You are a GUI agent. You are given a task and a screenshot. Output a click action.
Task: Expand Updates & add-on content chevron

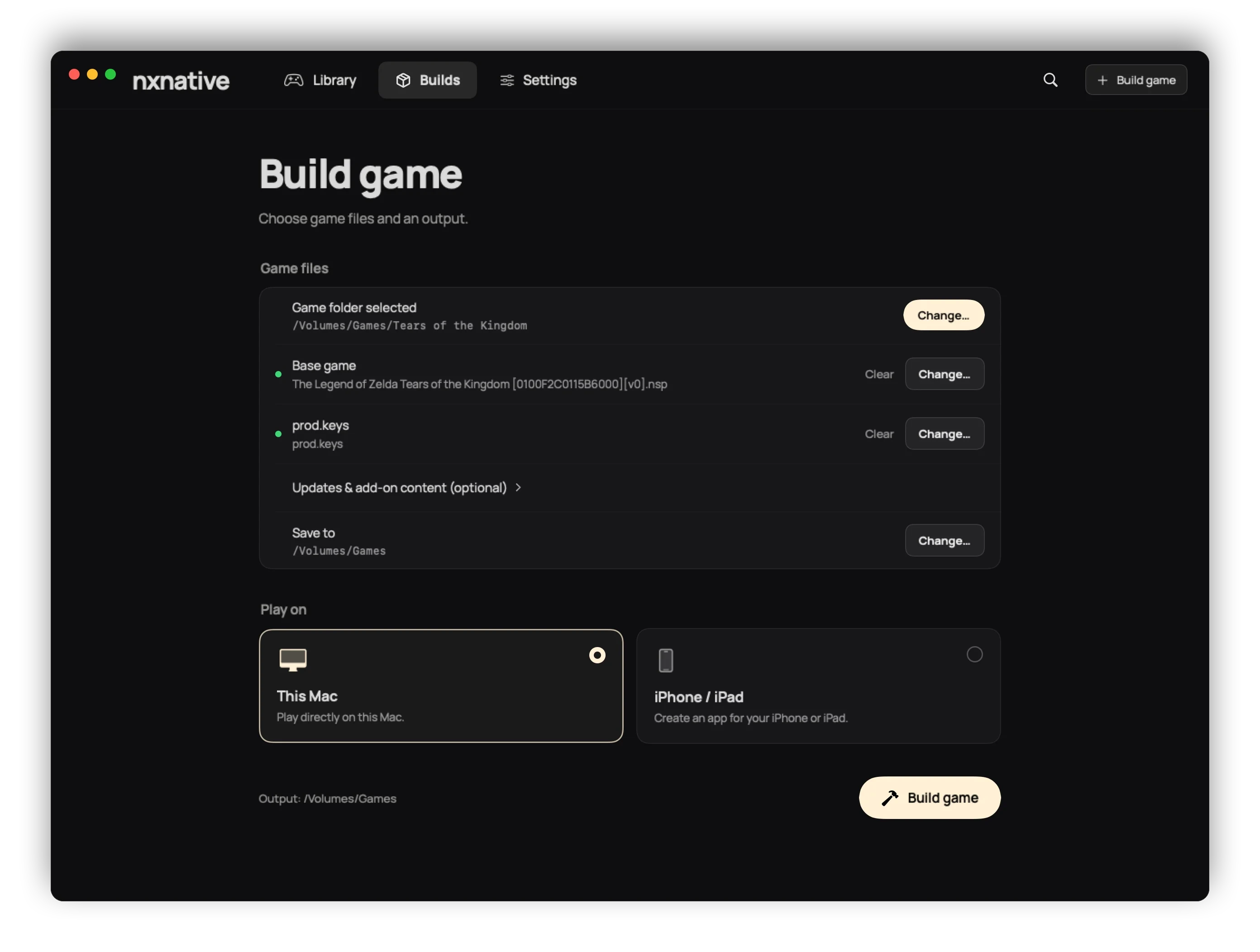pyautogui.click(x=518, y=487)
